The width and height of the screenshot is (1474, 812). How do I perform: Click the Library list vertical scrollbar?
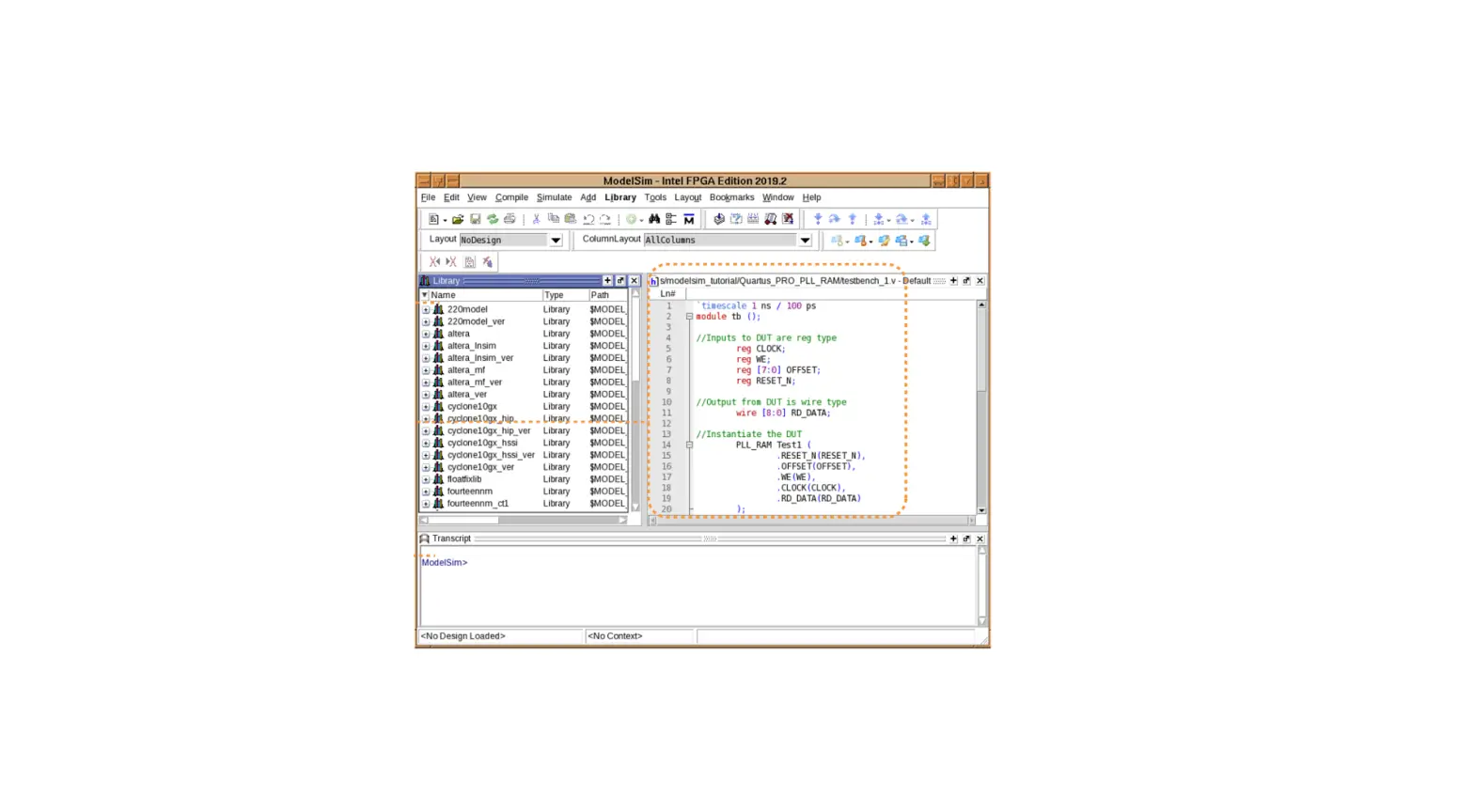coord(635,400)
